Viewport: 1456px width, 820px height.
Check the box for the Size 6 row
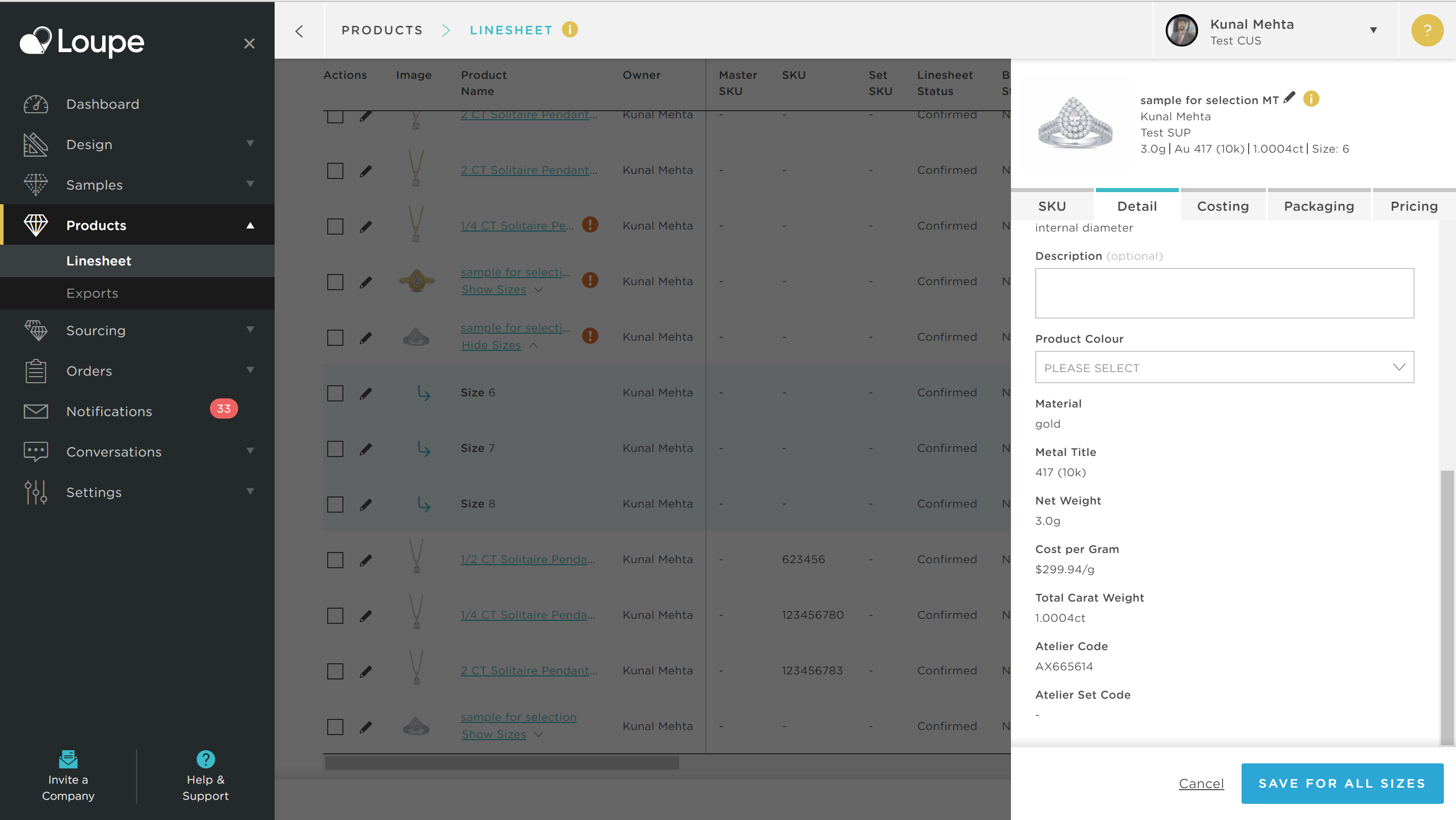pyautogui.click(x=335, y=393)
